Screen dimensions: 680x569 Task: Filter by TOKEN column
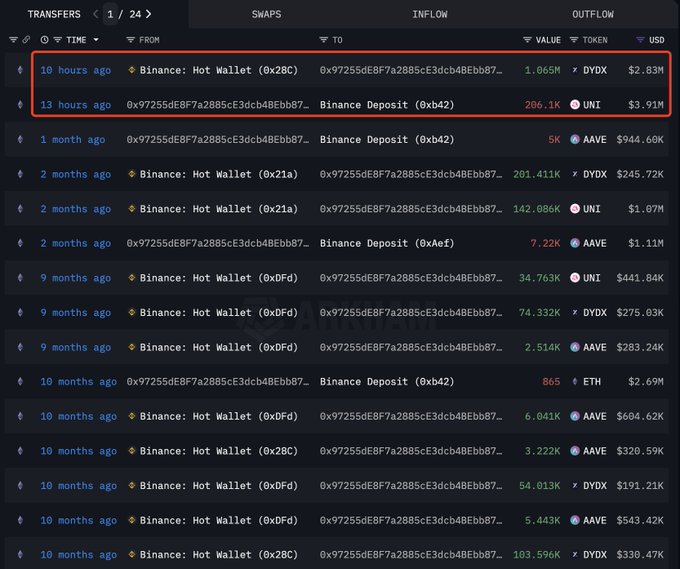(574, 40)
